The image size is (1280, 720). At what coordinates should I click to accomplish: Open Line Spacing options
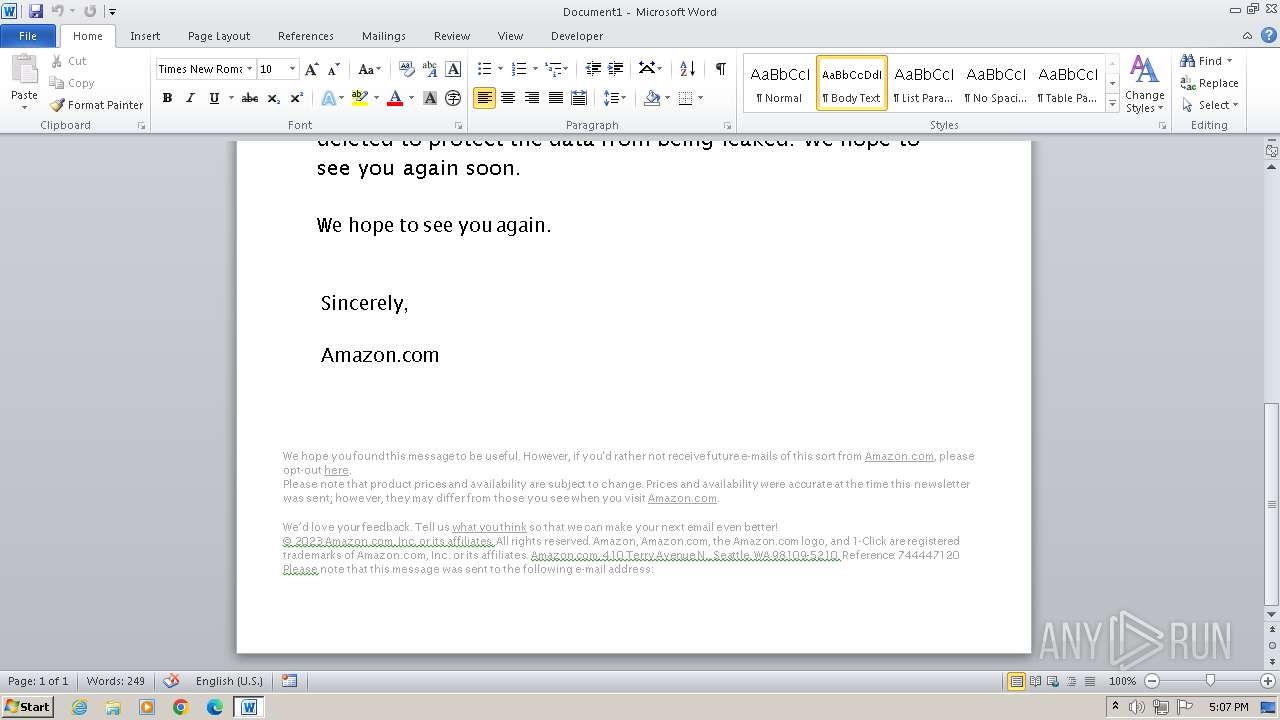(615, 98)
